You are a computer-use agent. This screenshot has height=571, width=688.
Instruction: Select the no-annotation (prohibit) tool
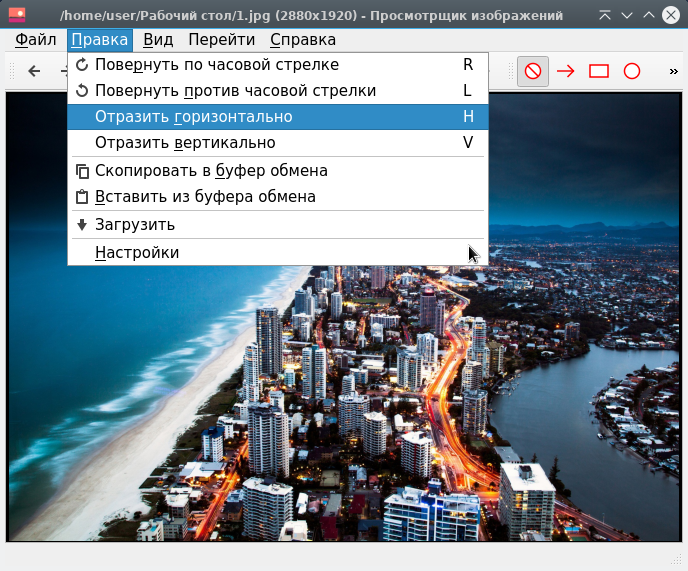(x=533, y=71)
